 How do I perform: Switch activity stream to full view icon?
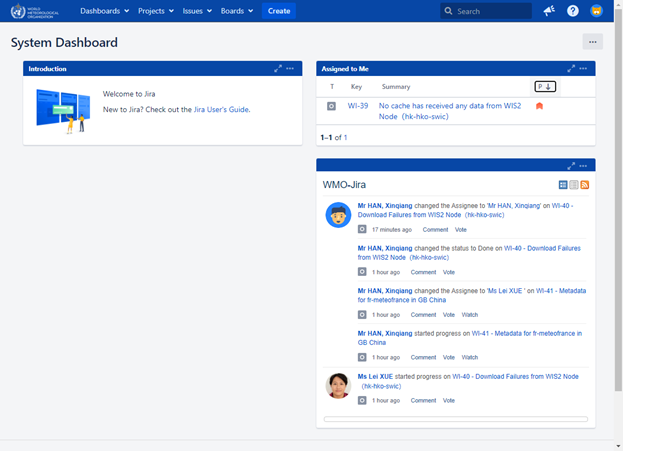point(563,185)
